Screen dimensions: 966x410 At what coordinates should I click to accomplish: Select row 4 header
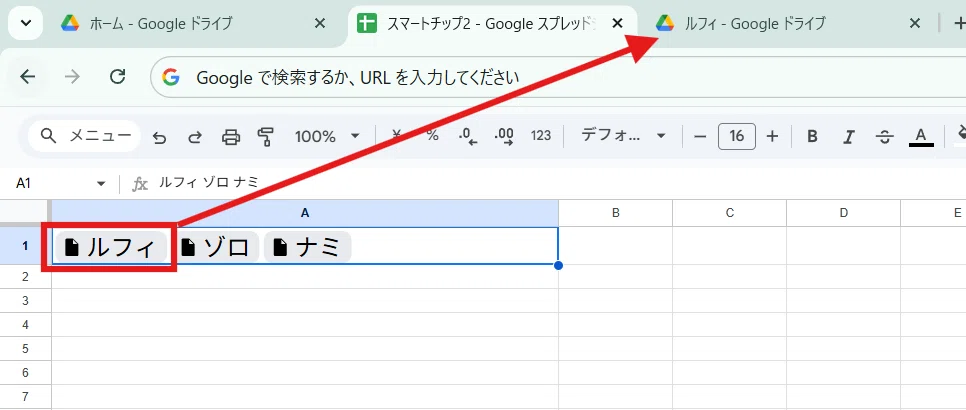click(x=25, y=324)
